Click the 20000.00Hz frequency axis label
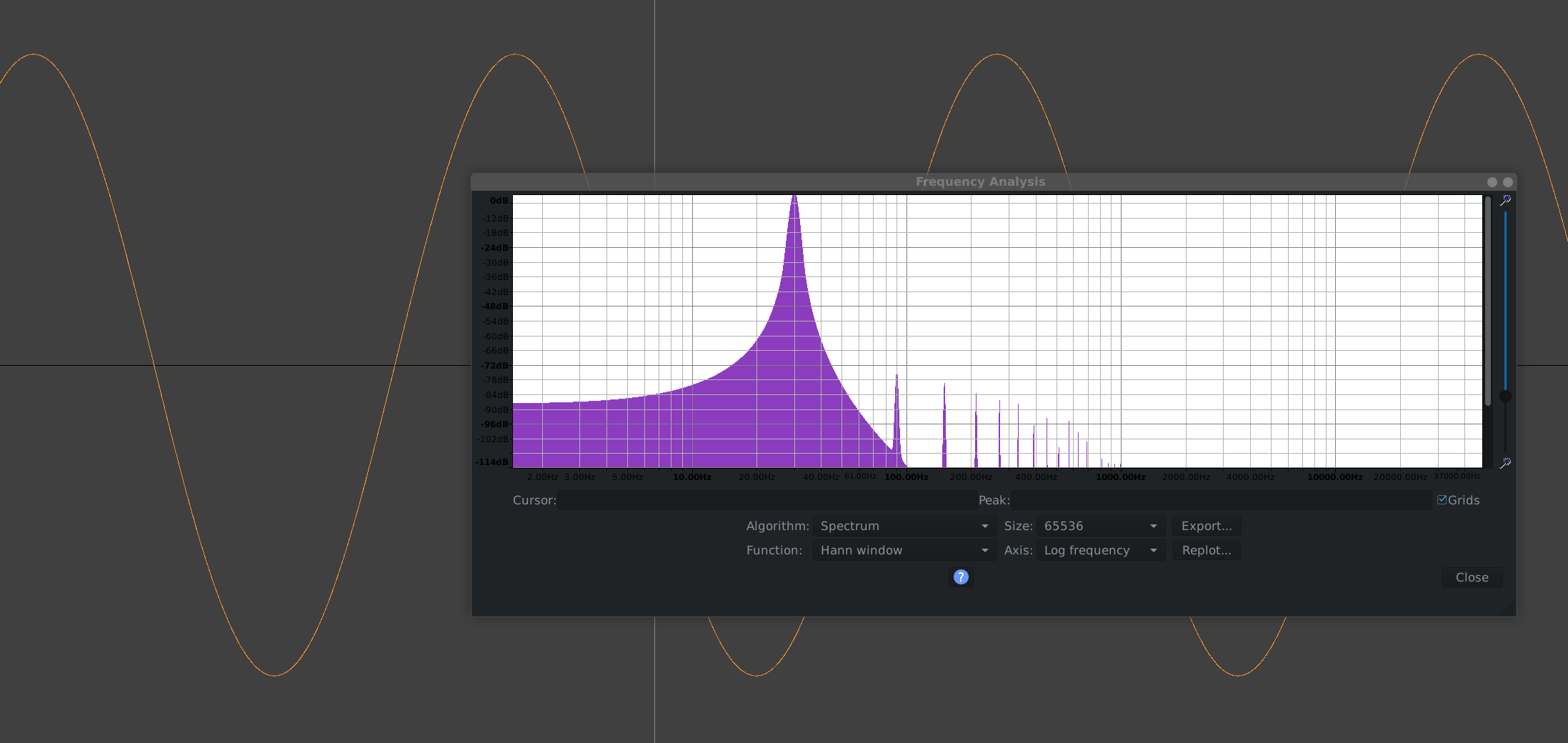This screenshot has width=1568, height=743. point(1400,477)
